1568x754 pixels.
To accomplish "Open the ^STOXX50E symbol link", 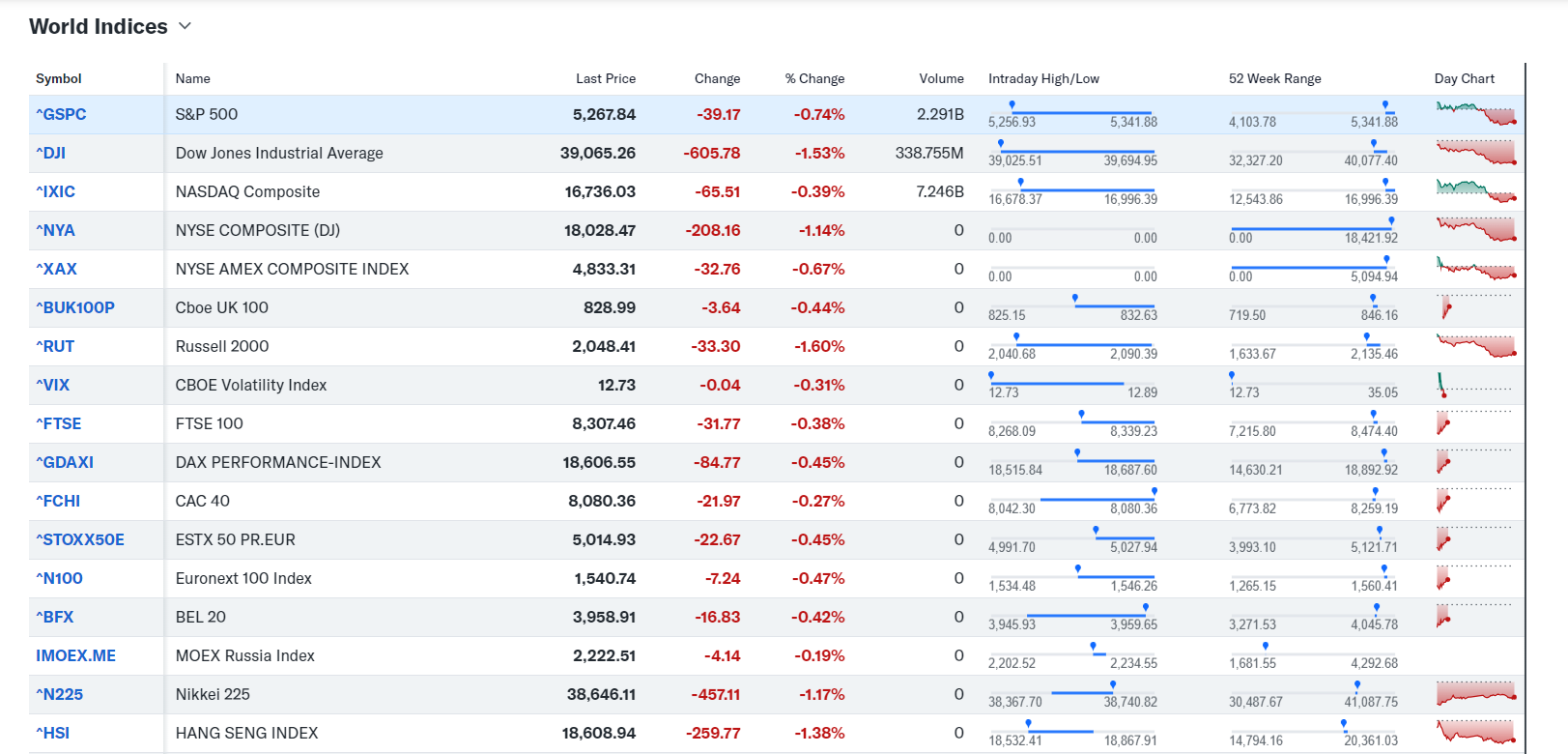I will 80,539.
